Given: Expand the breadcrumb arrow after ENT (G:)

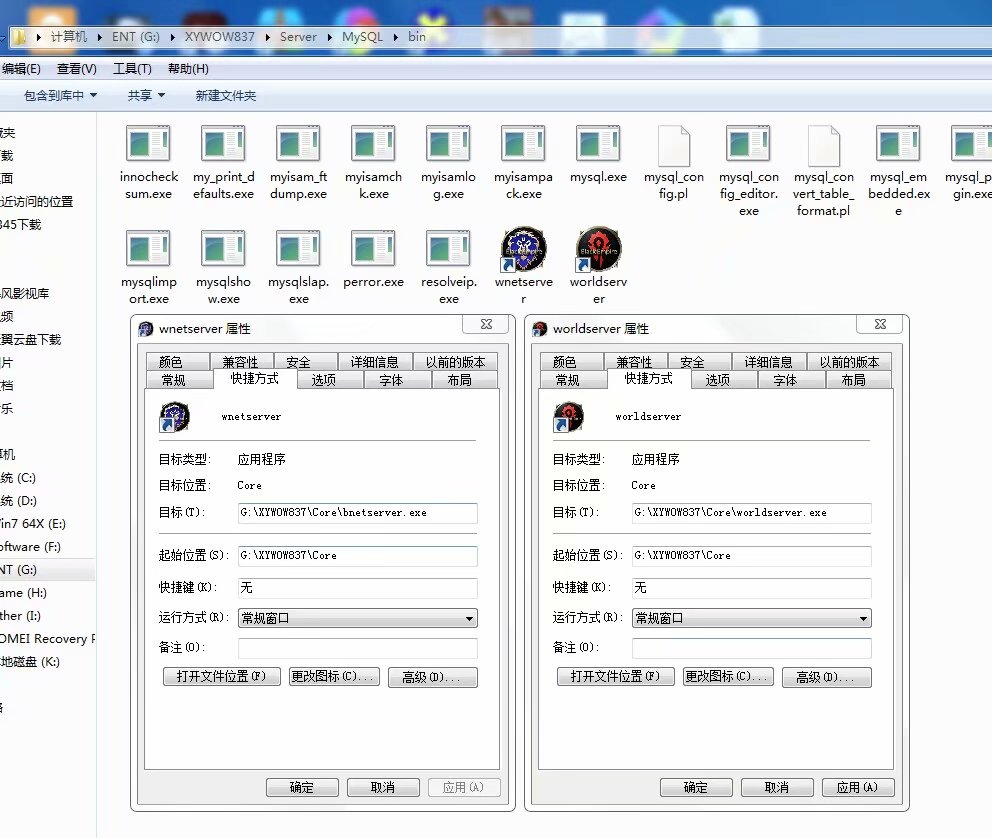Looking at the screenshot, I should [x=173, y=37].
